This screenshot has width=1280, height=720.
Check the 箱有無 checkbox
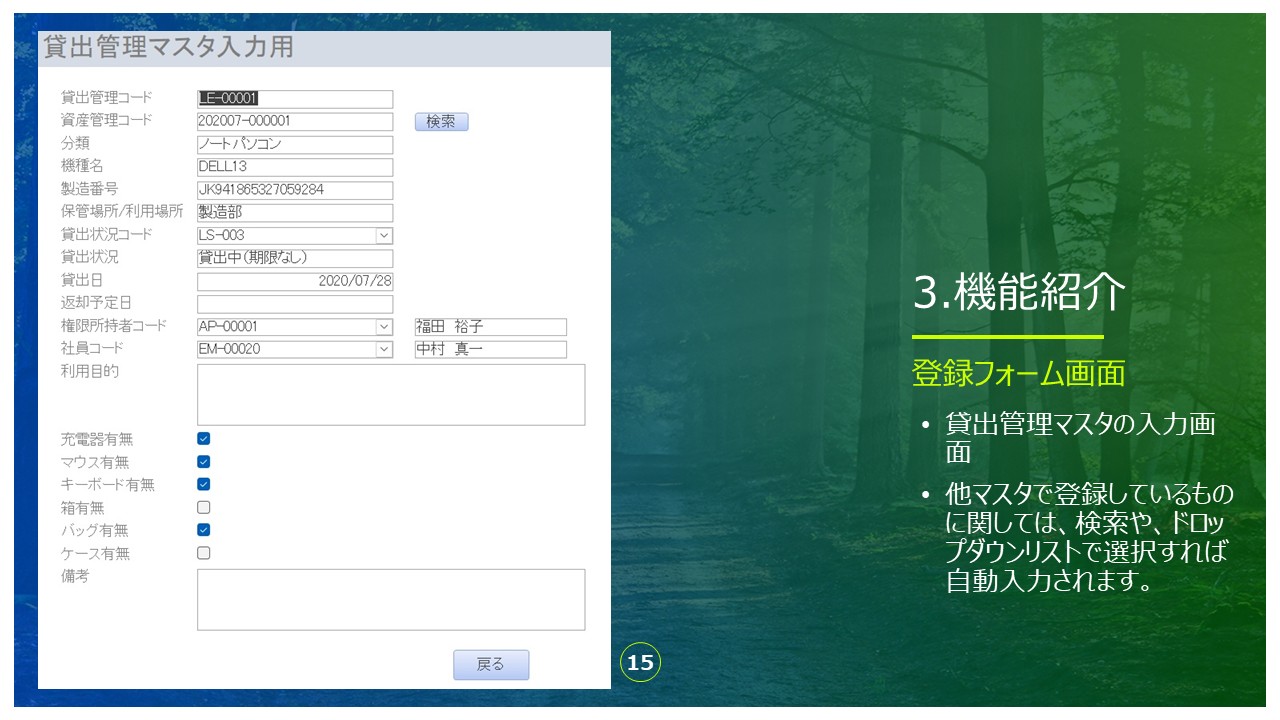[x=204, y=507]
